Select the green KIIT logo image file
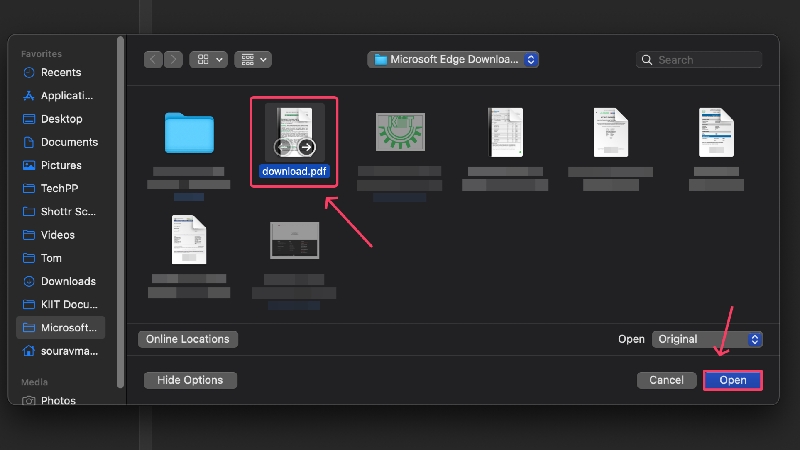 point(400,132)
